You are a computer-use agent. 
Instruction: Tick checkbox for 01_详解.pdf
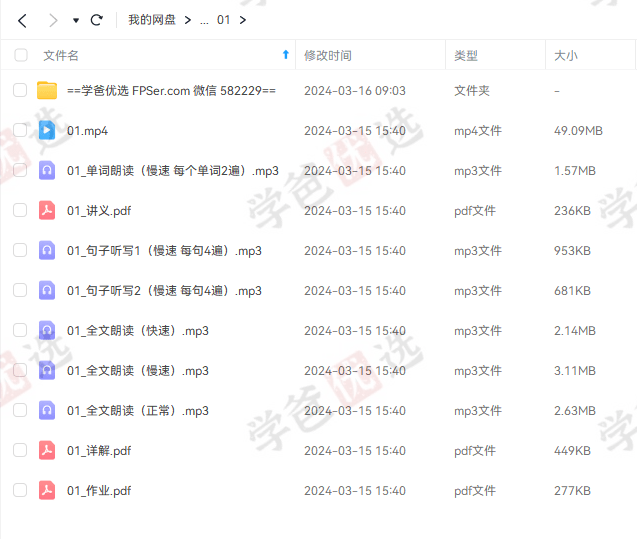[20, 450]
